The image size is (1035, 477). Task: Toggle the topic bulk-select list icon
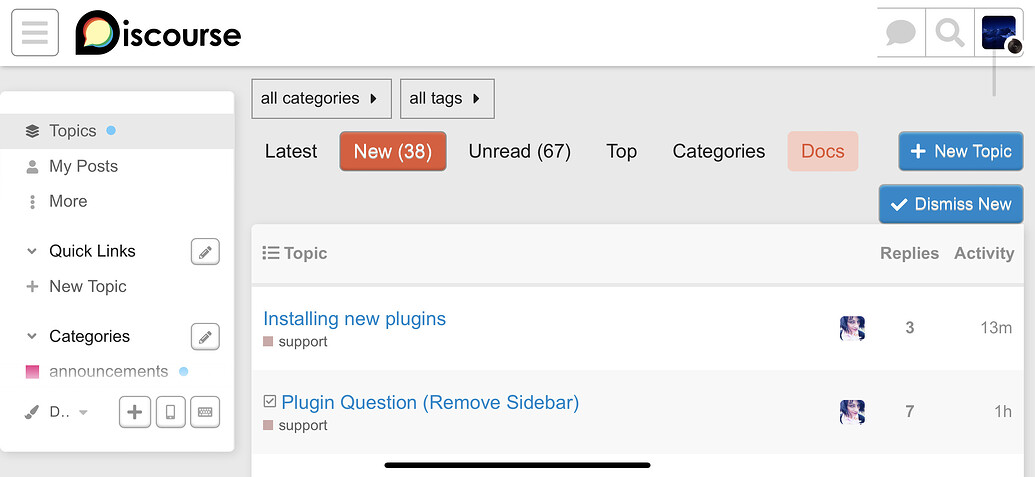click(270, 254)
